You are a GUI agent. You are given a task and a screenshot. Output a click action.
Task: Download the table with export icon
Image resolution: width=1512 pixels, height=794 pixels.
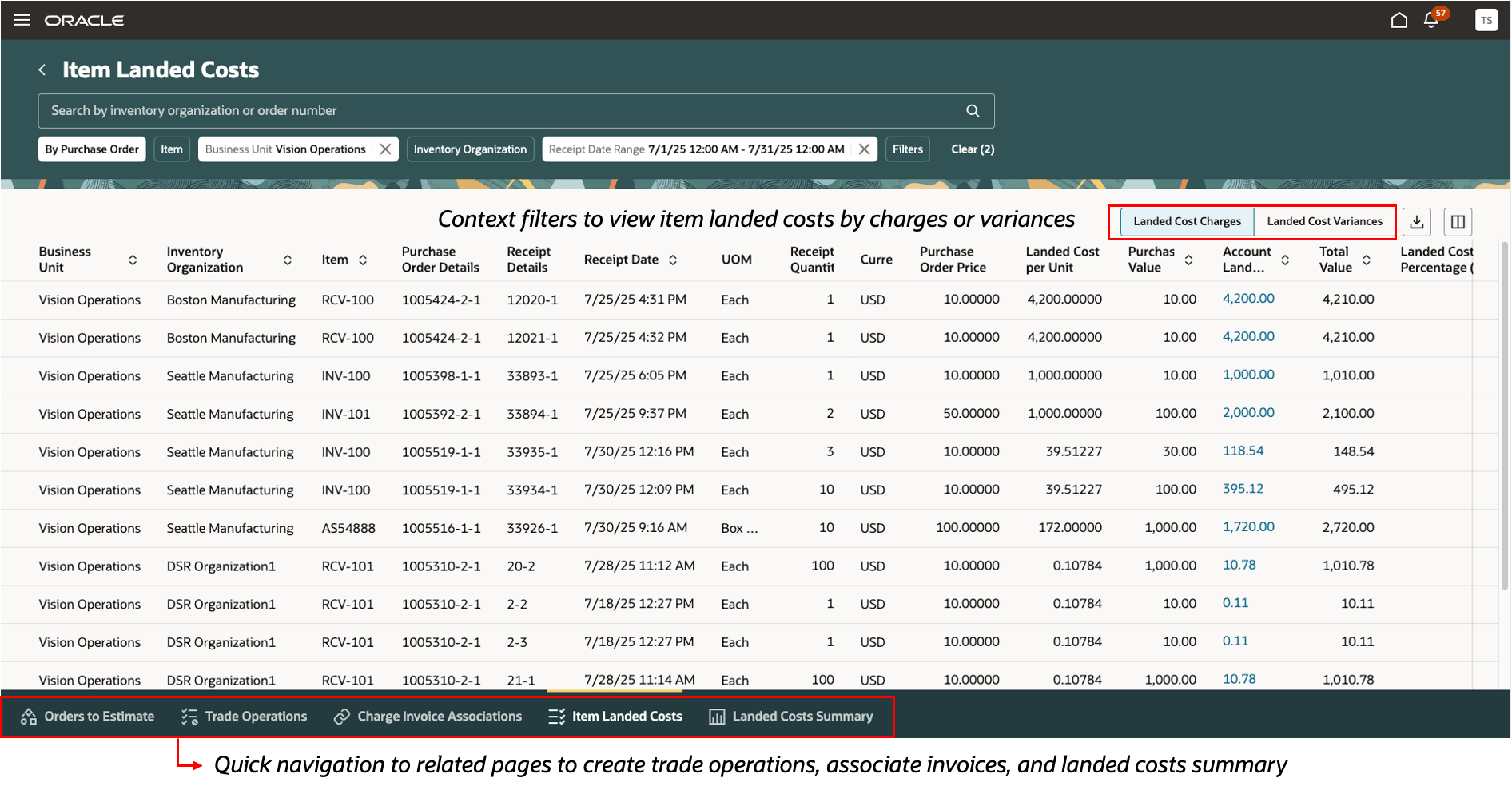point(1417,222)
